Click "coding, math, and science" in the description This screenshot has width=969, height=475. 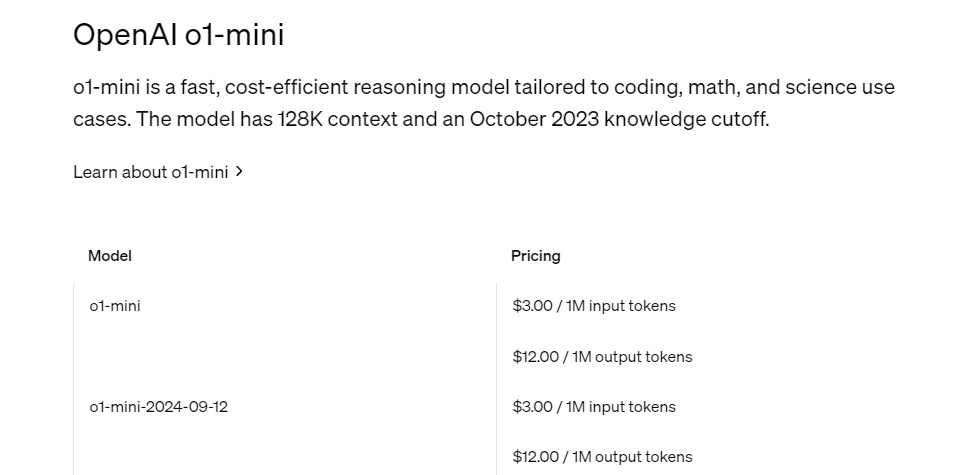tap(741, 88)
